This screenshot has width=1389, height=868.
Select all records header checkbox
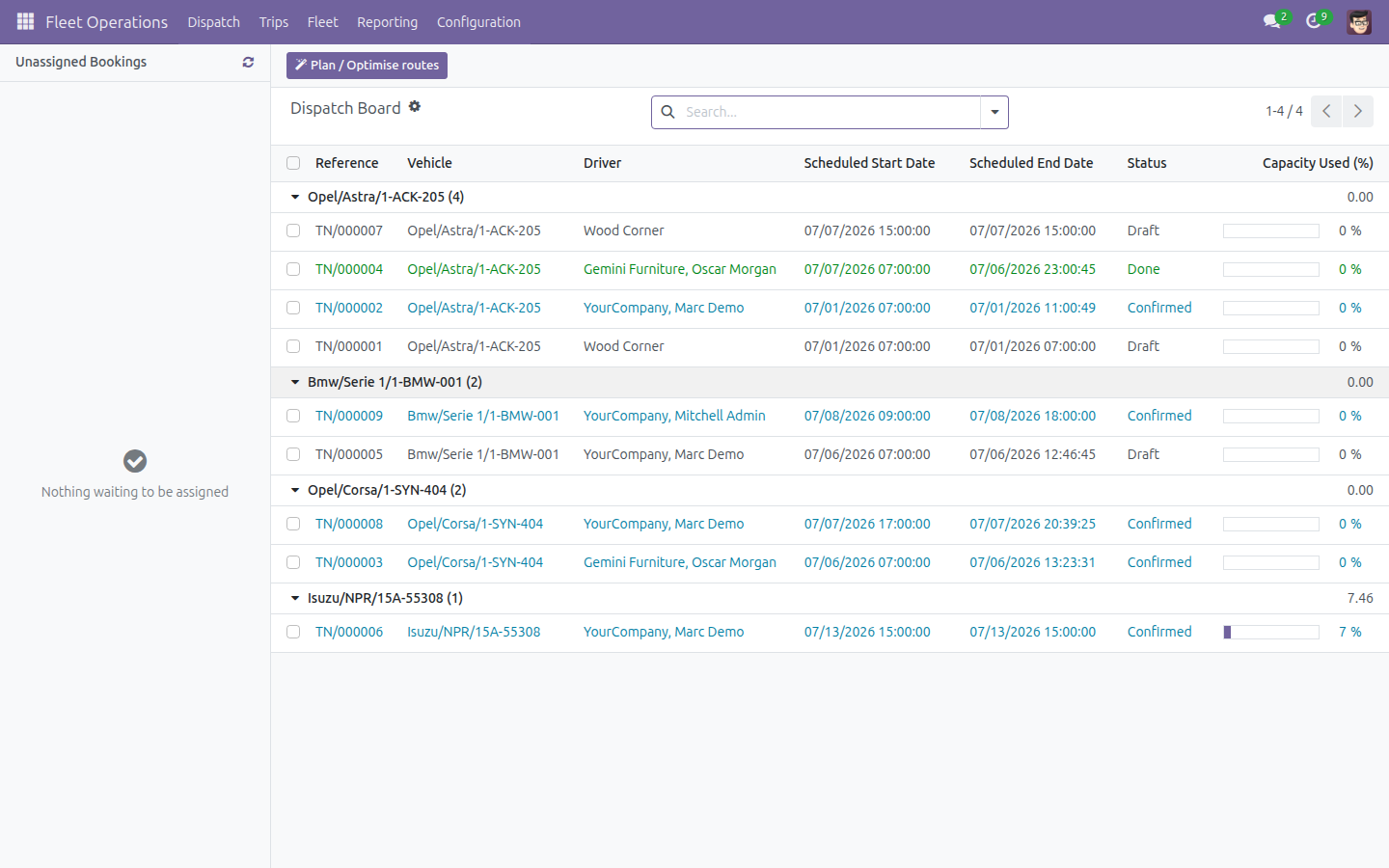pos(293,163)
